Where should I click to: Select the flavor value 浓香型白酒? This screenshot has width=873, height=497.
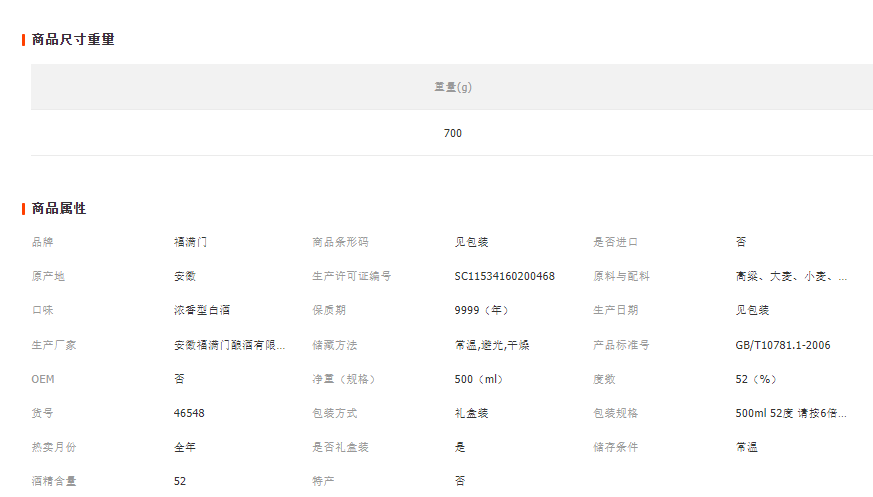click(202, 310)
